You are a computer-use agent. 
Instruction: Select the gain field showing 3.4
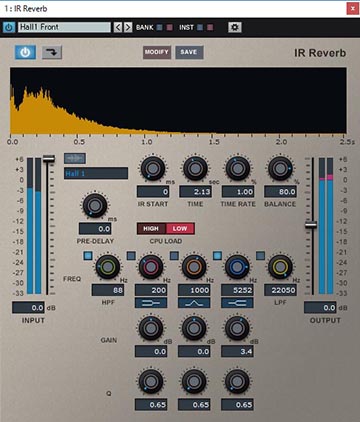click(237, 351)
